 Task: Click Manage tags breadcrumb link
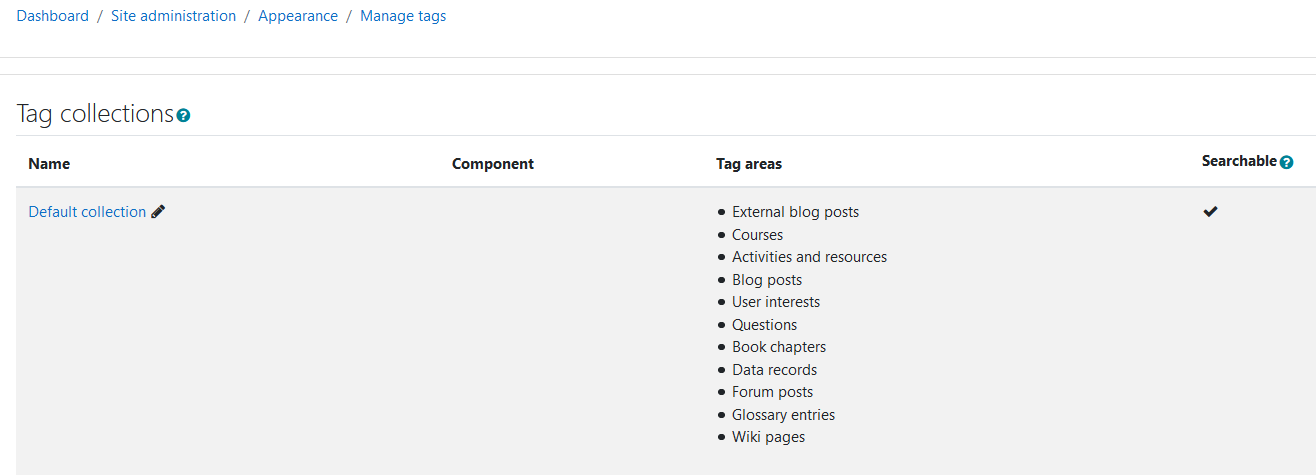click(x=403, y=16)
